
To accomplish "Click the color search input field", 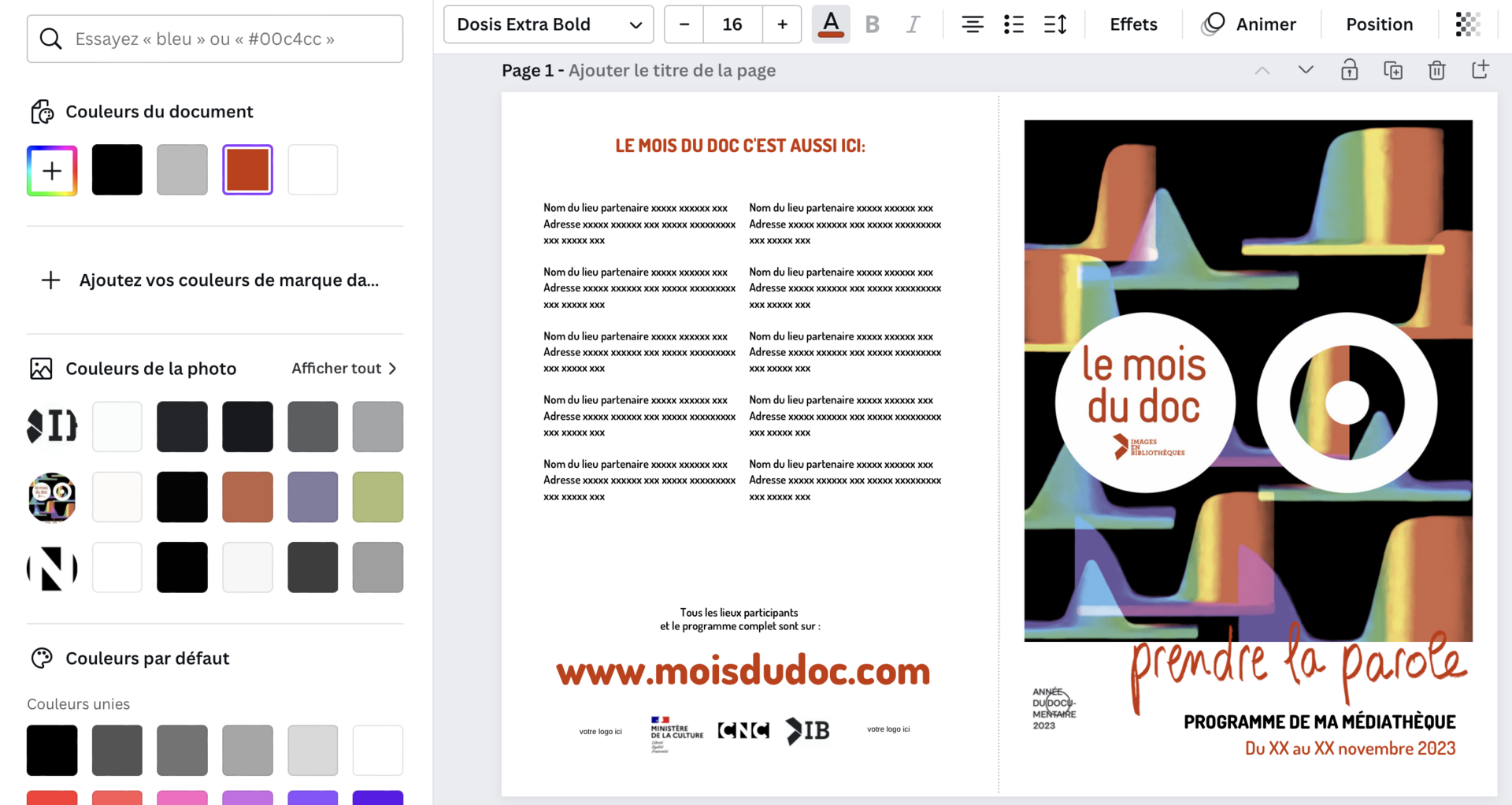I will tap(215, 39).
